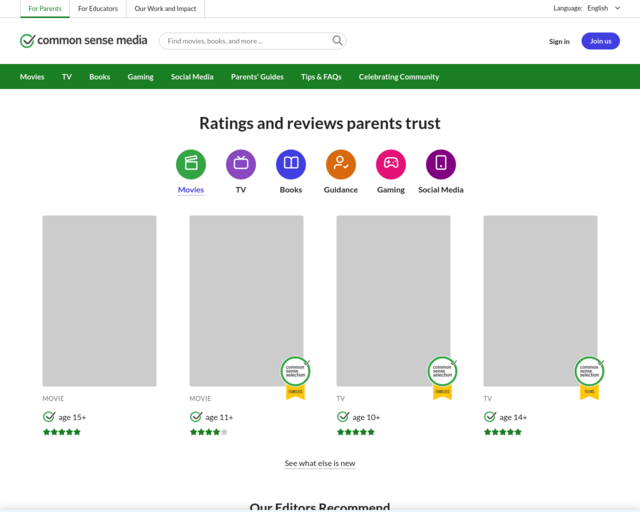640x512 pixels.
Task: Open TV in the green navigation bar
Action: pos(67,77)
